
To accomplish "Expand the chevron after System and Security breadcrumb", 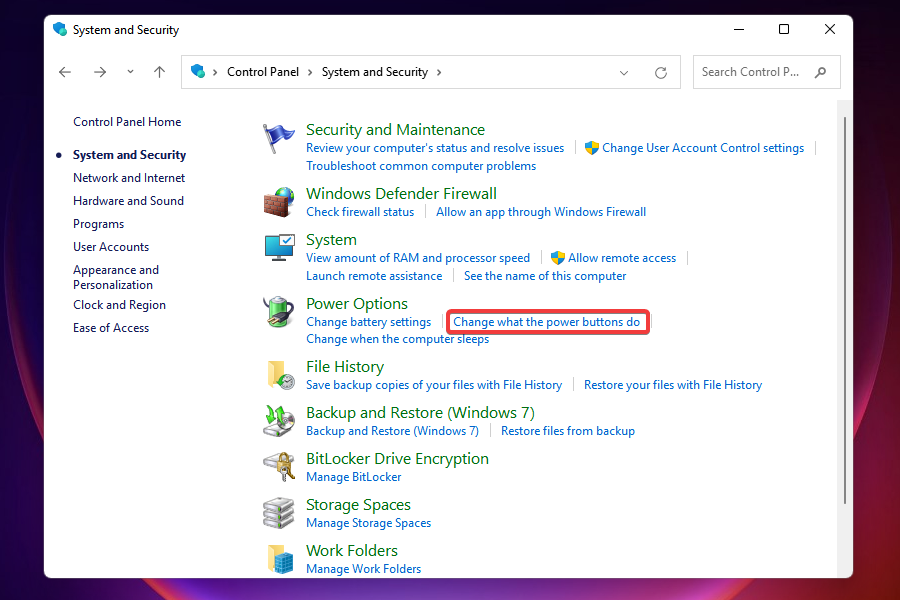I will click(x=439, y=72).
